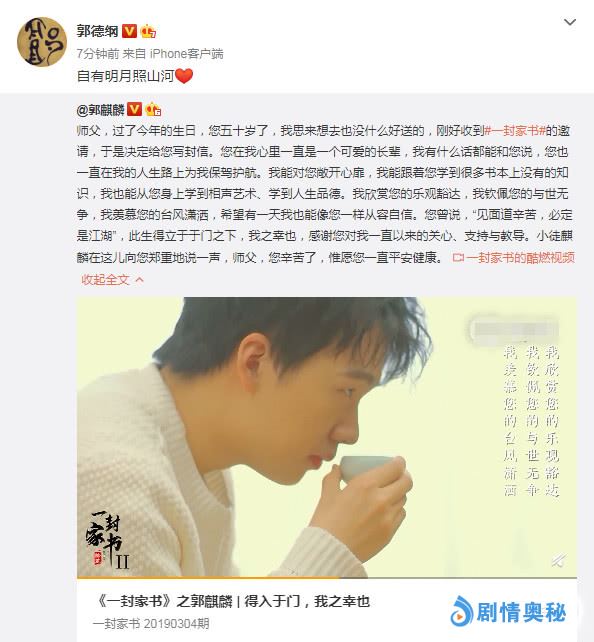The width and height of the screenshot is (594, 642).
Task: Click the verified V badge beside @郭麒麟
Action: pos(134,109)
